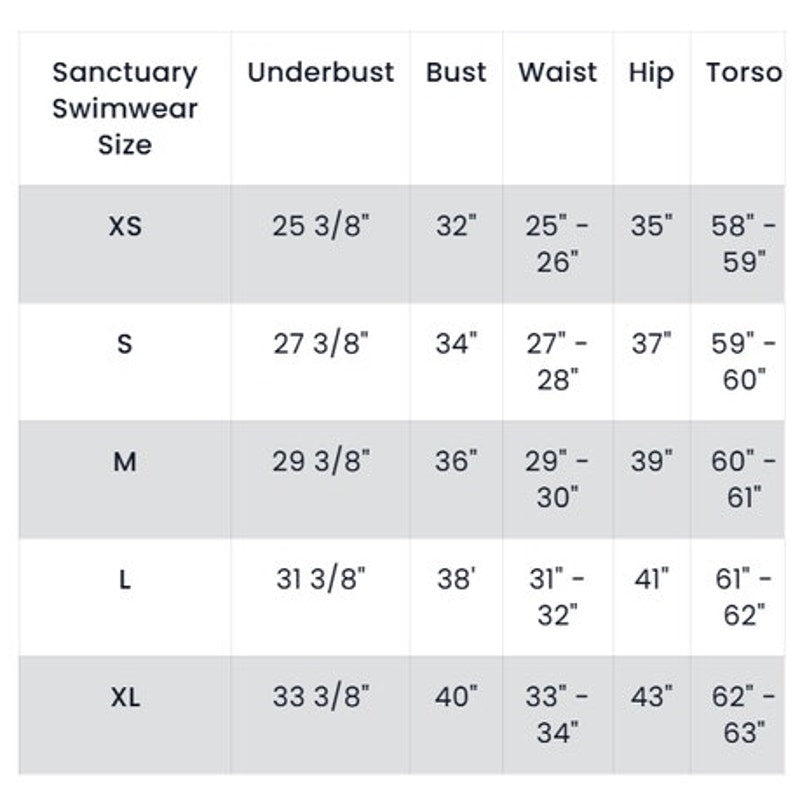Select the M size row label

tap(125, 462)
